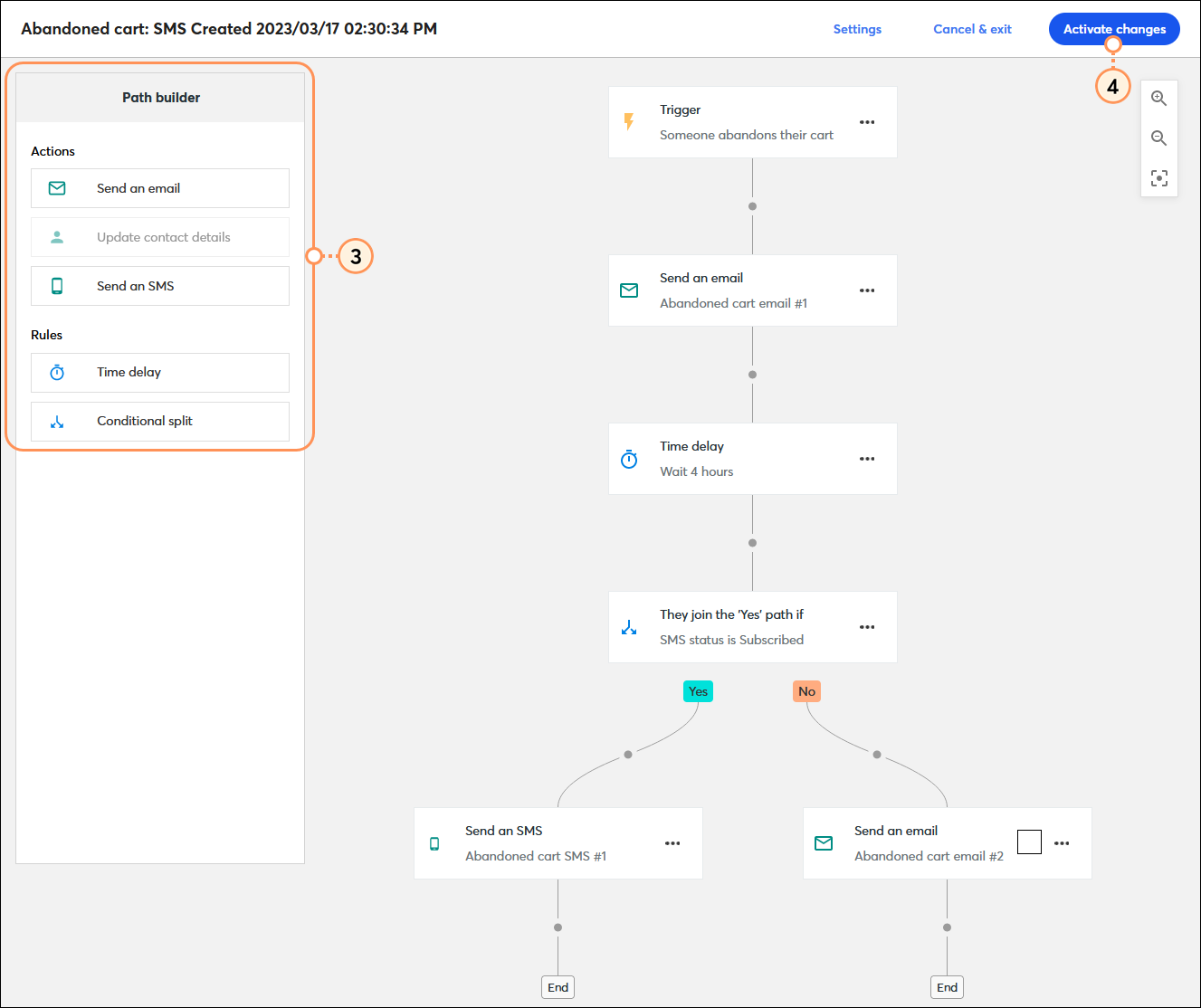Image resolution: width=1201 pixels, height=1008 pixels.
Task: Click the zoom in magnifier icon
Action: pyautogui.click(x=1158, y=99)
